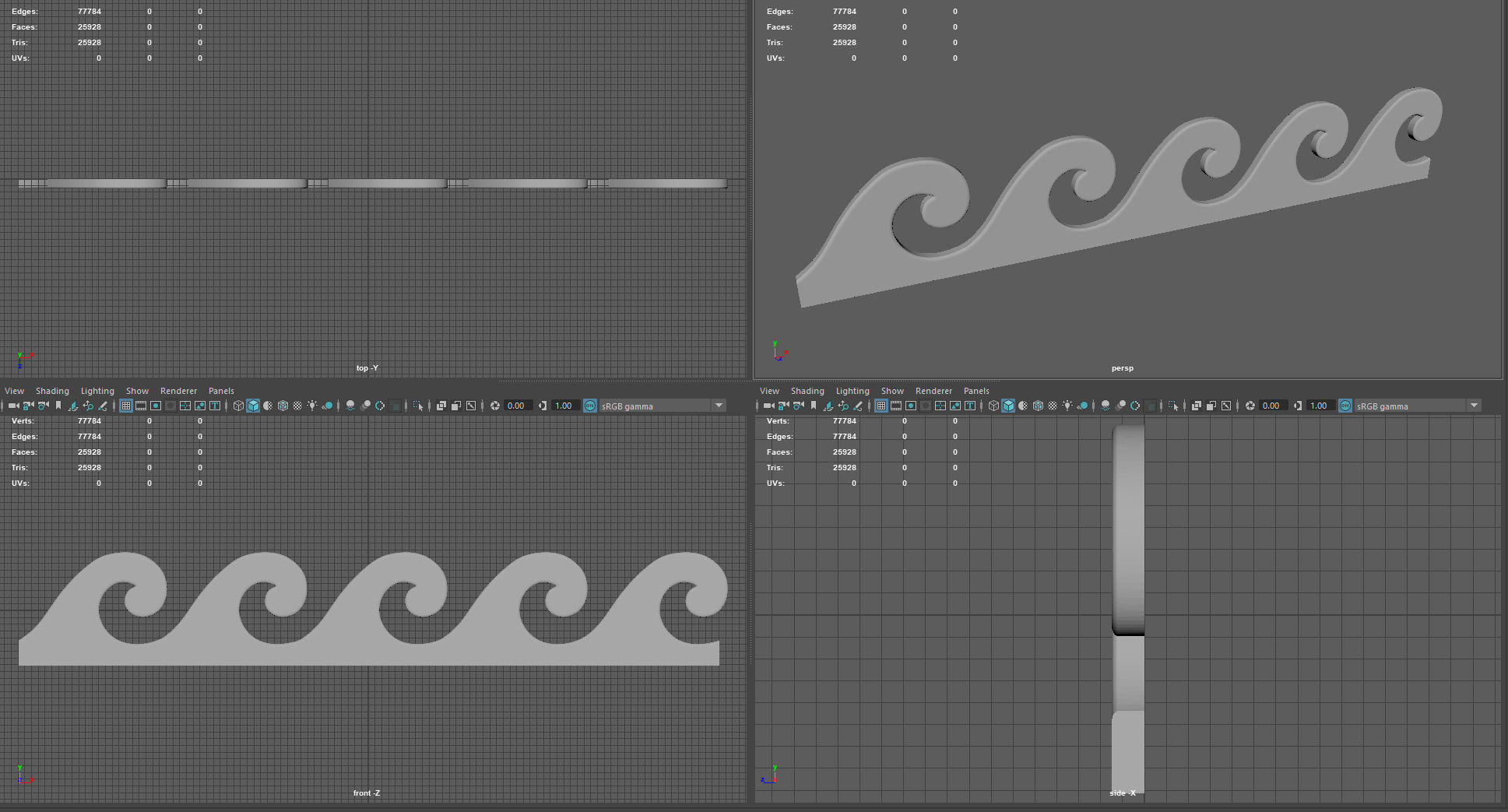Image resolution: width=1508 pixels, height=812 pixels.
Task: Open Shading menu in front panel
Action: click(x=52, y=391)
